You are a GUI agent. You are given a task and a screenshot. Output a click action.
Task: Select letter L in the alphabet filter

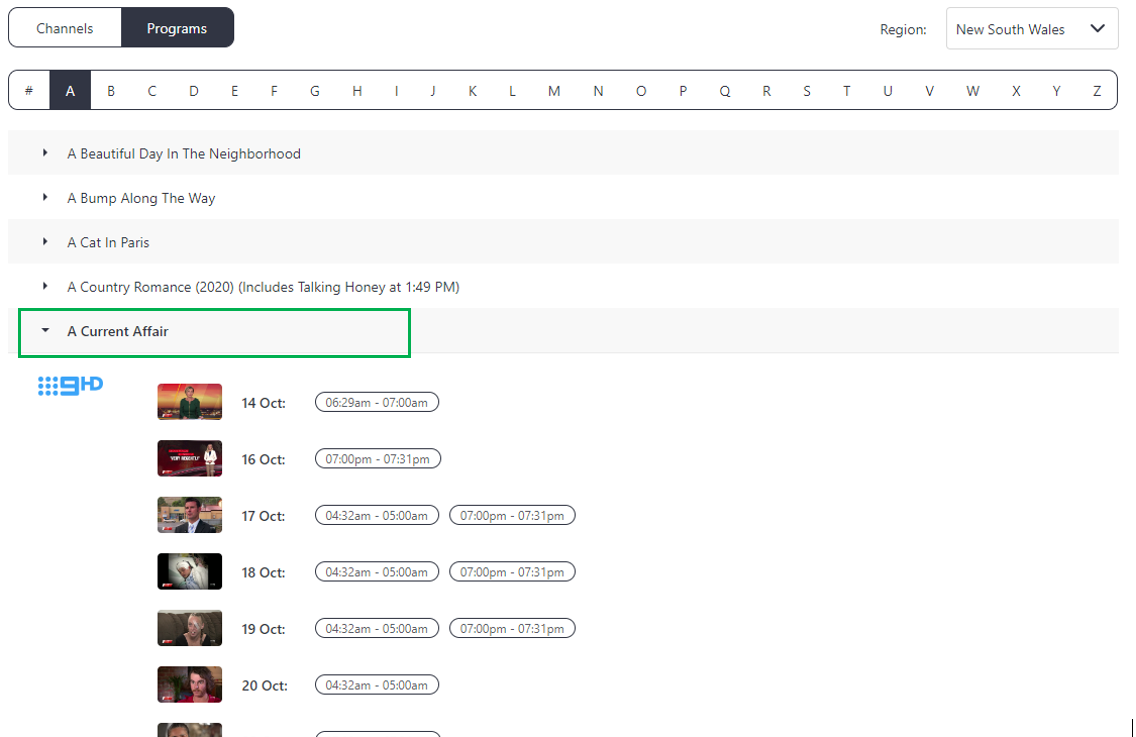click(x=512, y=91)
